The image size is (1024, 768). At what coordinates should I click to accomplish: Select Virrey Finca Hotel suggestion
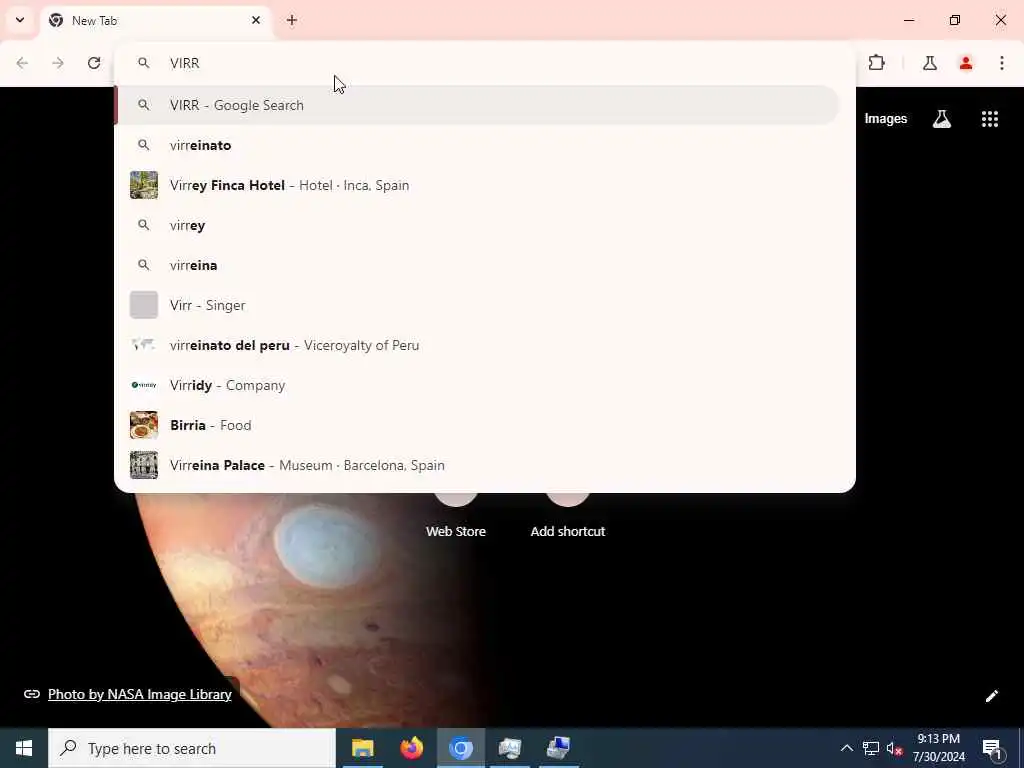(477, 185)
